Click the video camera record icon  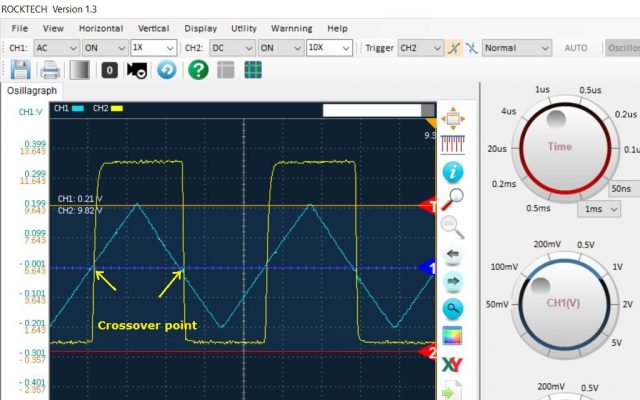tap(137, 70)
